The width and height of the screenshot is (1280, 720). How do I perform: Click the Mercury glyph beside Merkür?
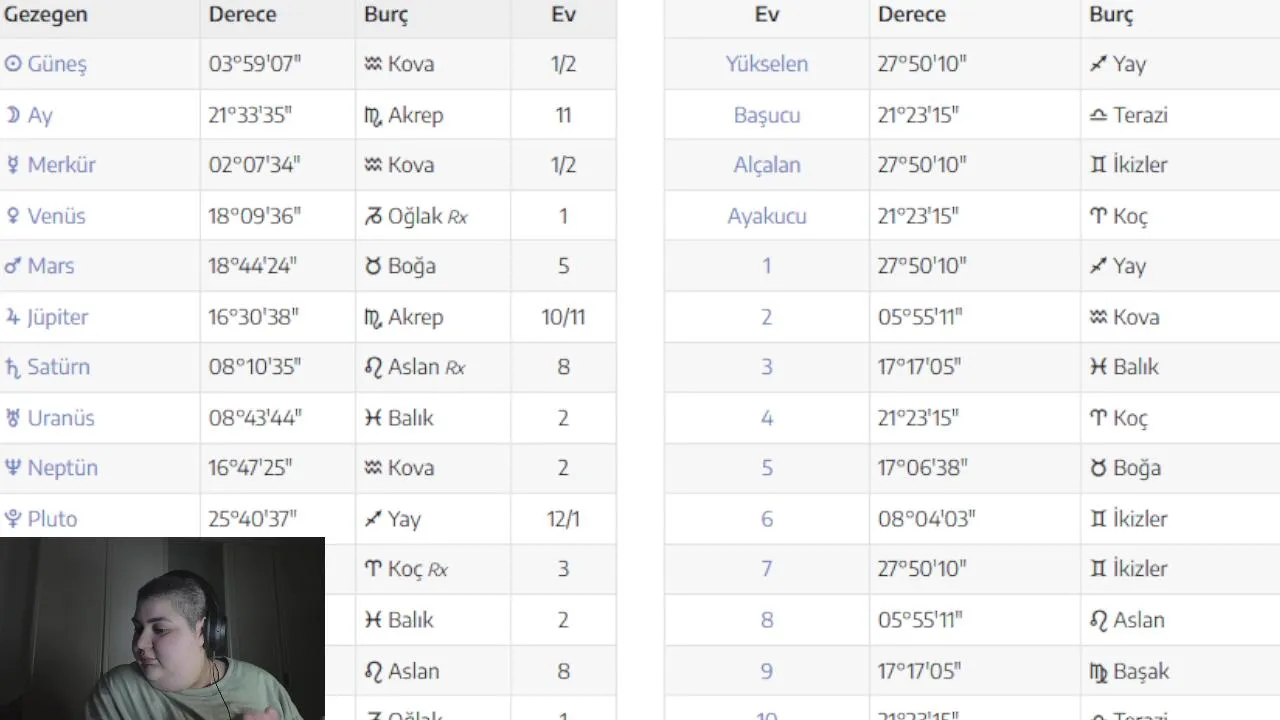click(x=13, y=165)
